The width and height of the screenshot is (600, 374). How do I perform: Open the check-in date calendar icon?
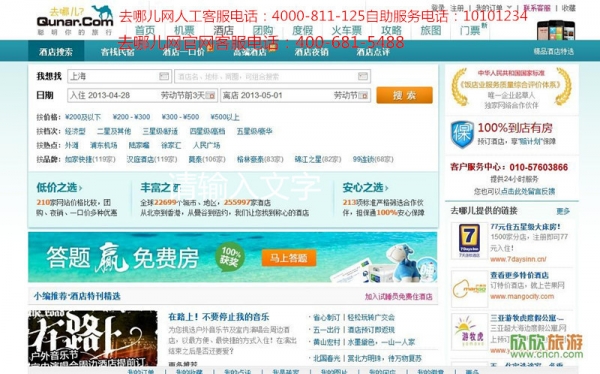pyautogui.click(x=210, y=95)
